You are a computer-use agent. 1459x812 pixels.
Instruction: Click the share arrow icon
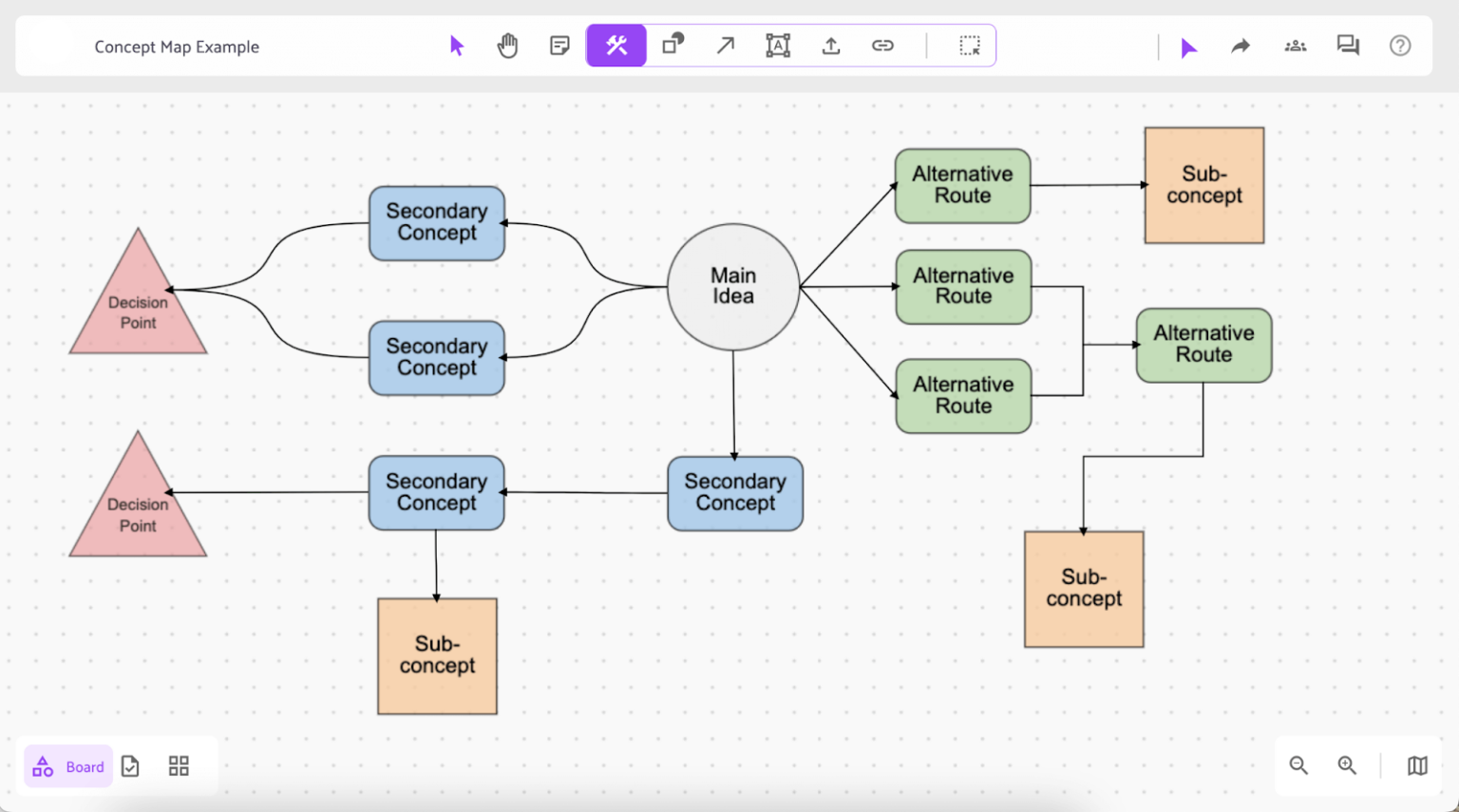click(x=1241, y=46)
